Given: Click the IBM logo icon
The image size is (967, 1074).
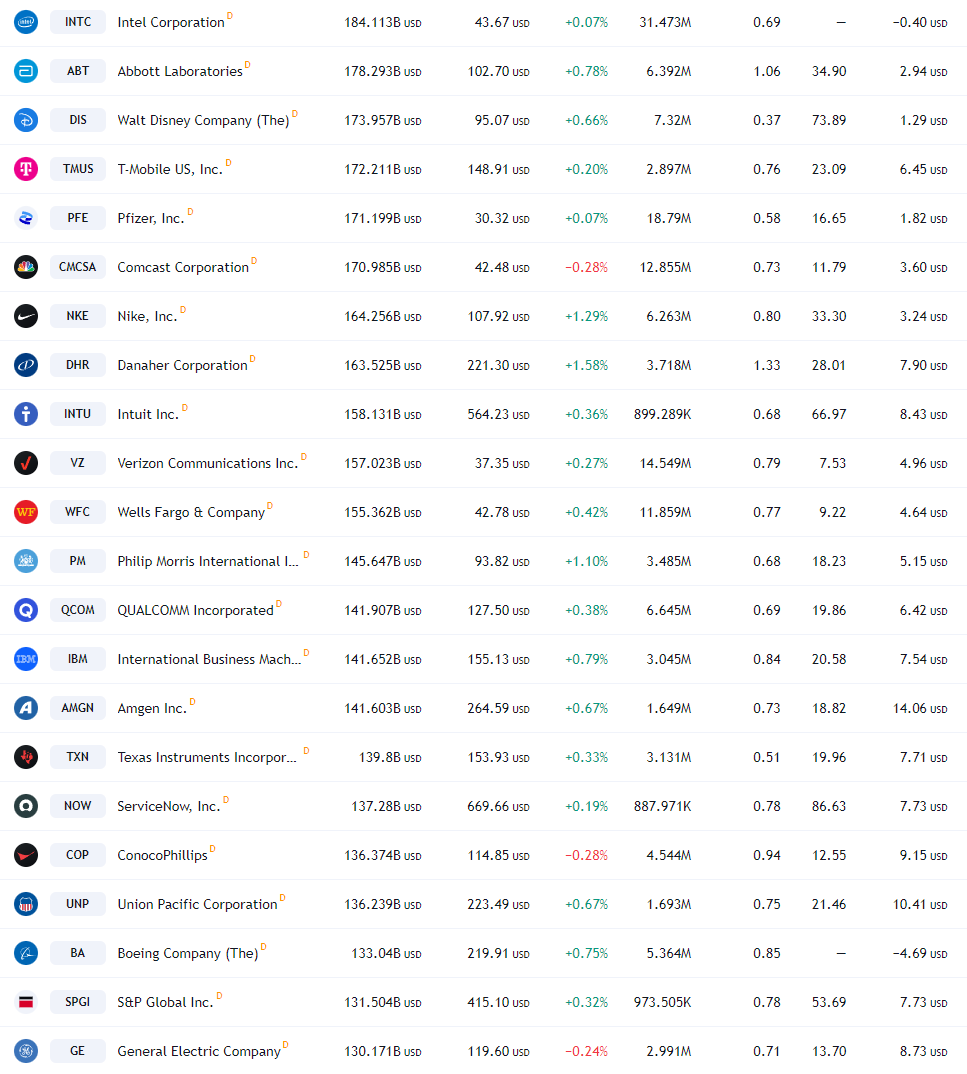Looking at the screenshot, I should pyautogui.click(x=26, y=659).
